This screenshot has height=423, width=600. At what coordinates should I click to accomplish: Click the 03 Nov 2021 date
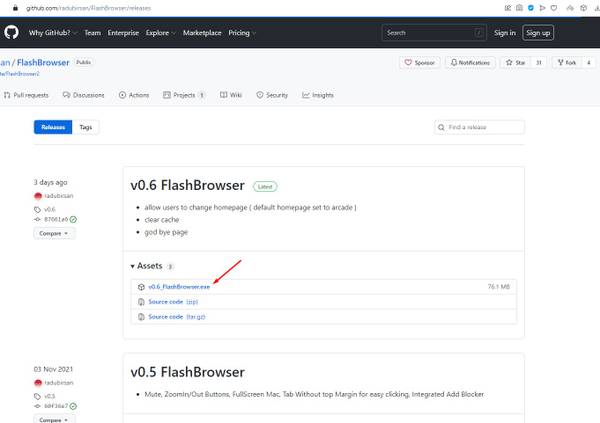point(53,369)
